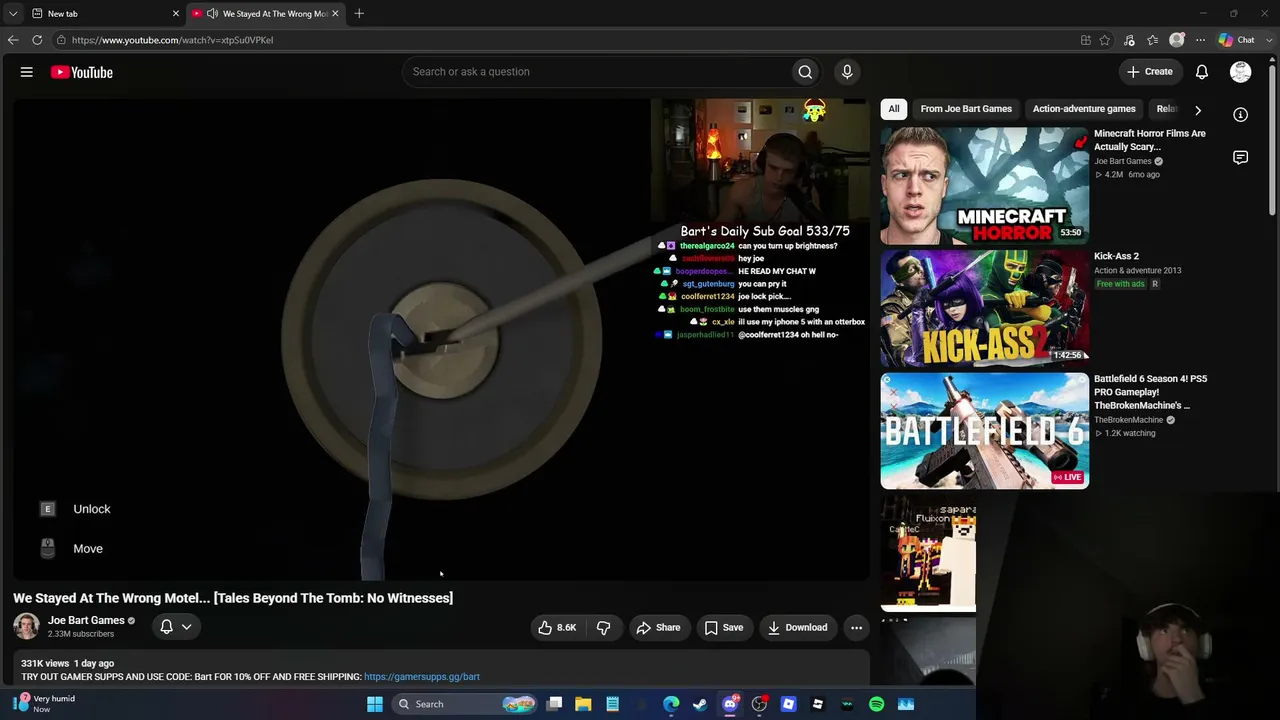The height and width of the screenshot is (720, 1280).
Task: Open the weather widget showing Very humid
Action: point(44,704)
